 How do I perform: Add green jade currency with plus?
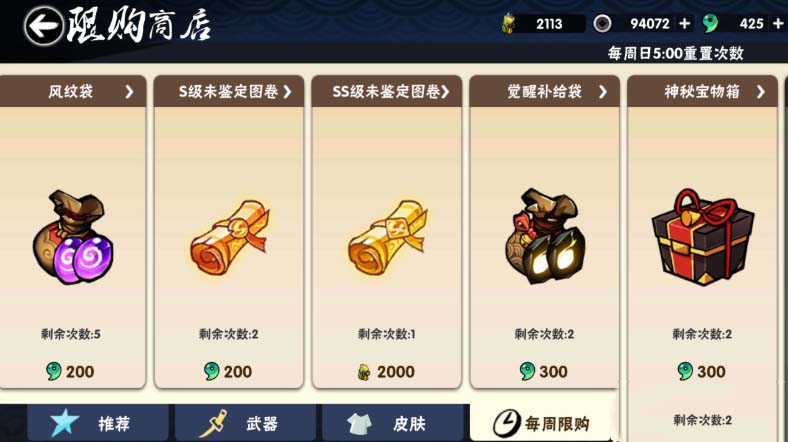click(778, 24)
